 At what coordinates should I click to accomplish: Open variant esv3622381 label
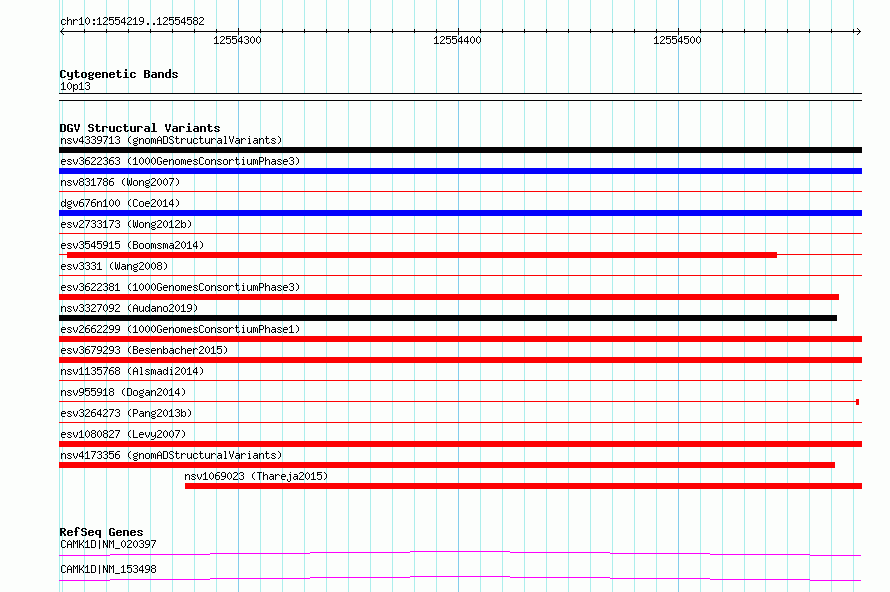click(x=180, y=287)
